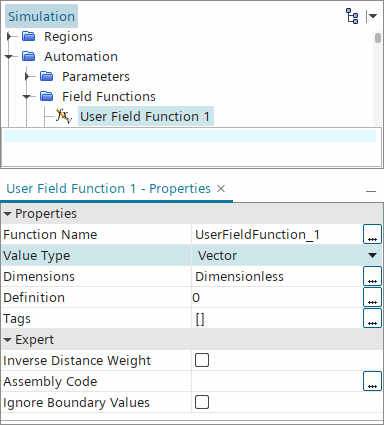Enable the Inverse Distance Weight checkbox
The image size is (384, 425).
coord(202,360)
